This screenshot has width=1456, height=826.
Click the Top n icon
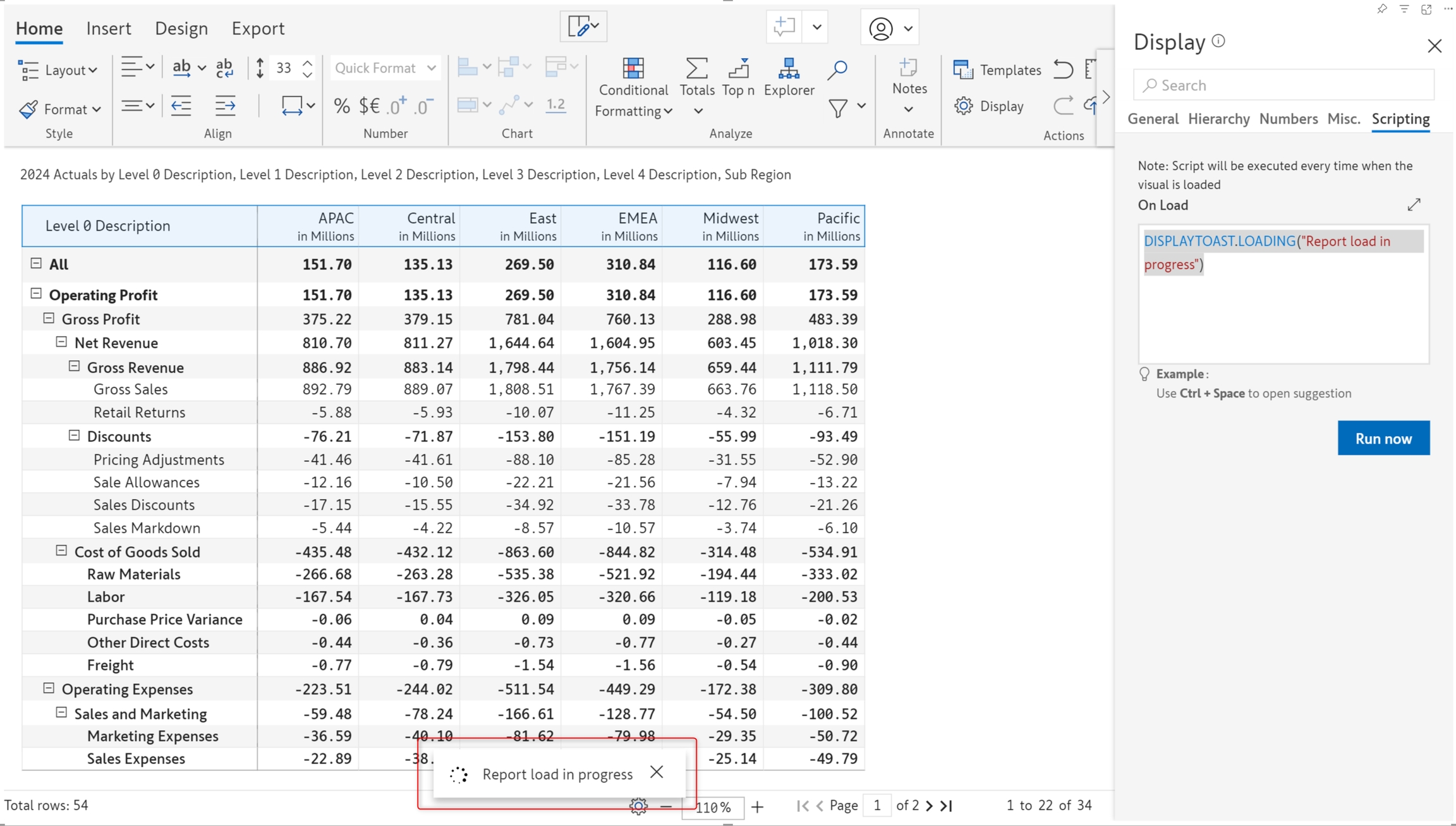click(x=738, y=69)
